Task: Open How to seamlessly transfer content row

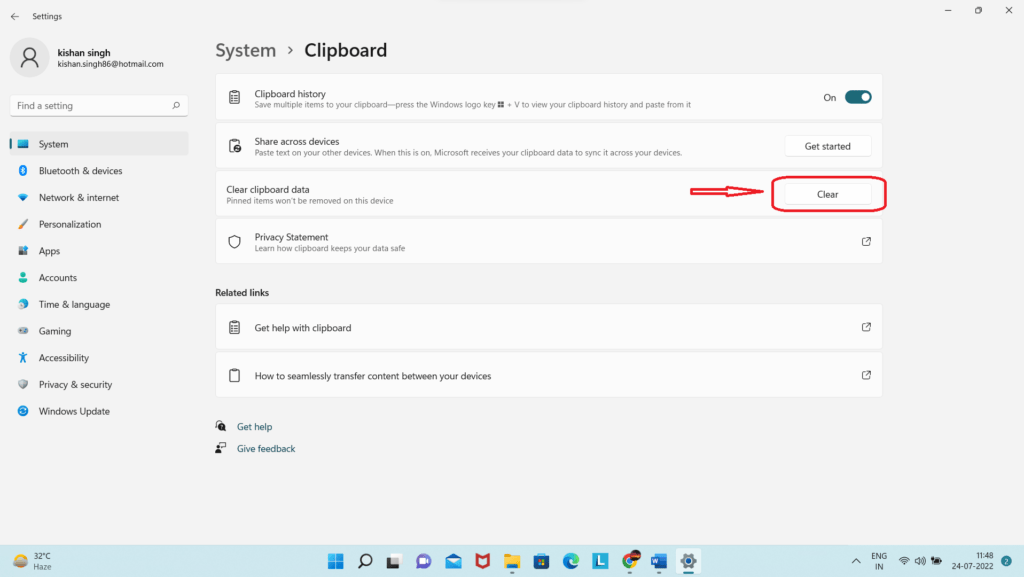Action: pos(549,375)
